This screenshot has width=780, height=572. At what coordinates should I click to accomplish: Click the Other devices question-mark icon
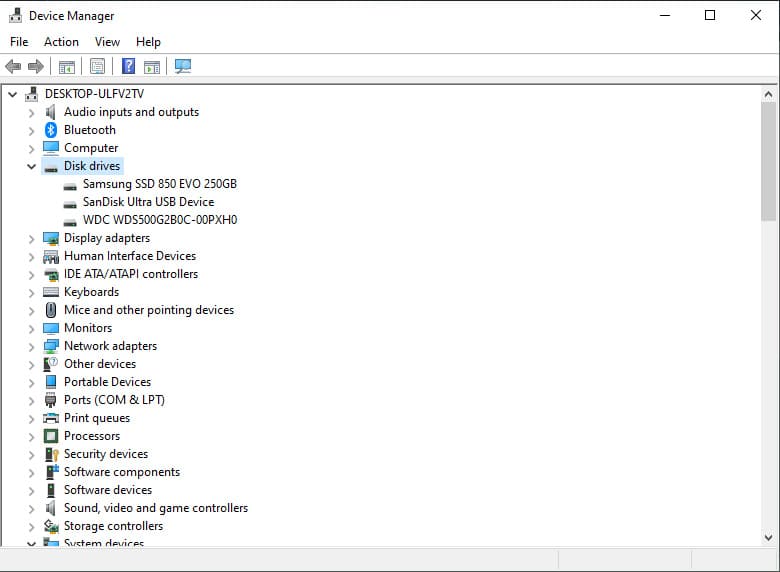(50, 364)
